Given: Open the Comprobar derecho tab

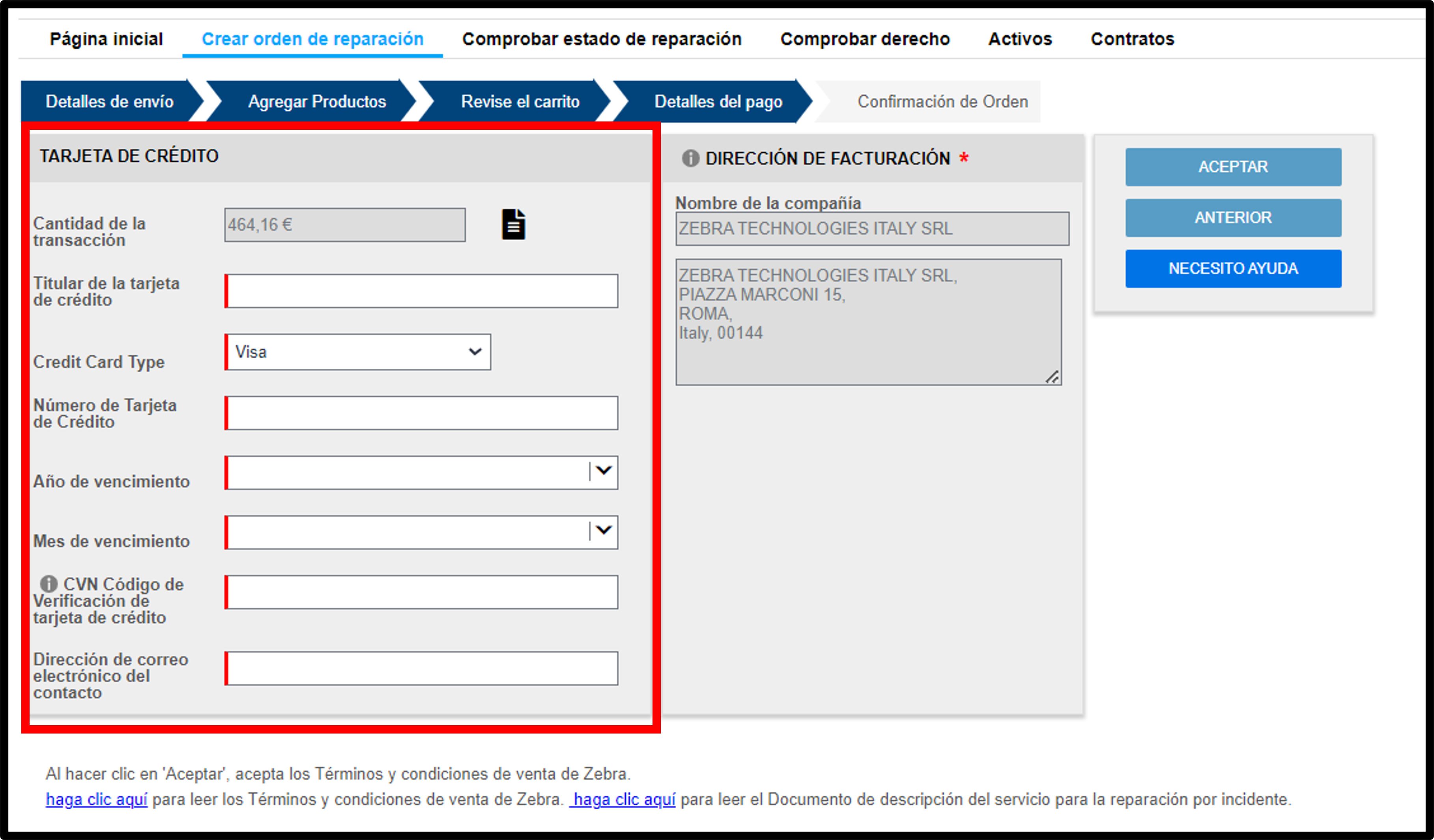Looking at the screenshot, I should (x=865, y=39).
